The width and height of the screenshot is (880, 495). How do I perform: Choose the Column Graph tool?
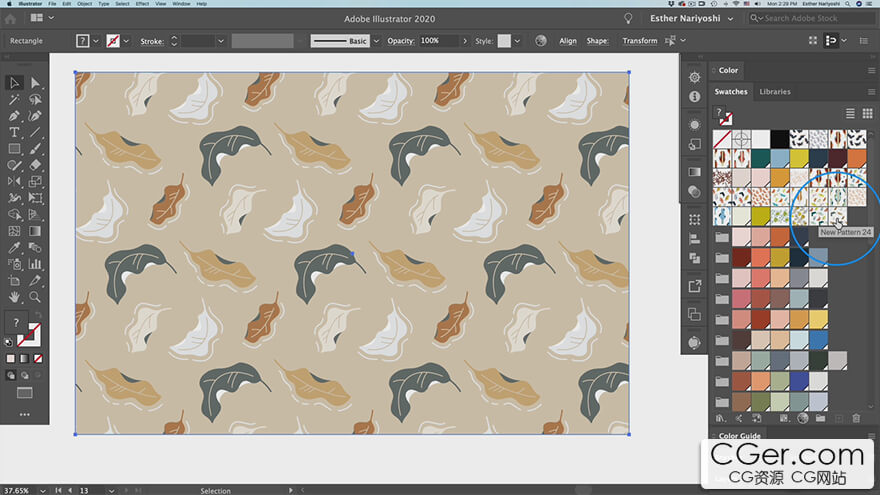tap(35, 264)
